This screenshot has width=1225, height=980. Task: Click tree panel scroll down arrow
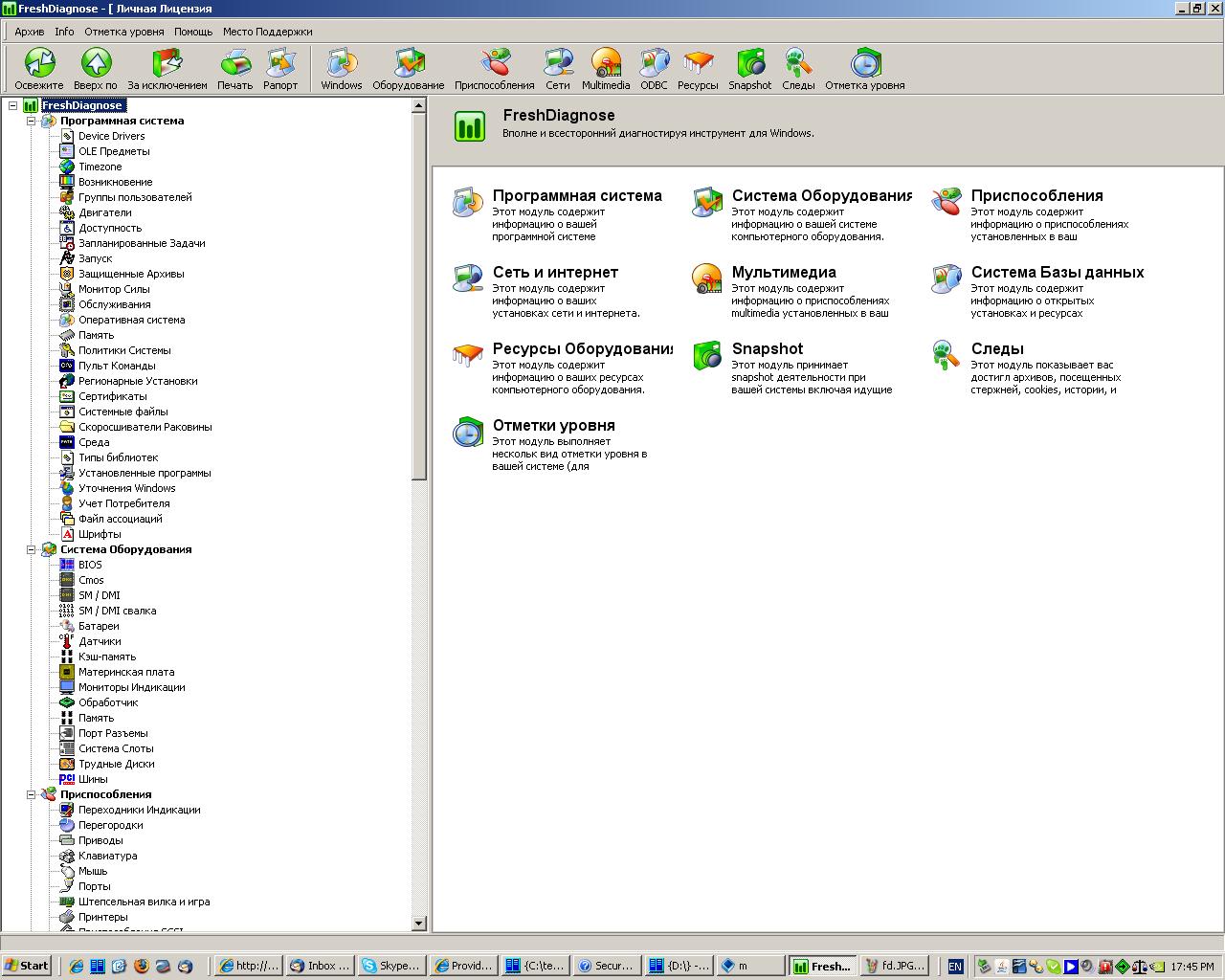coord(419,924)
